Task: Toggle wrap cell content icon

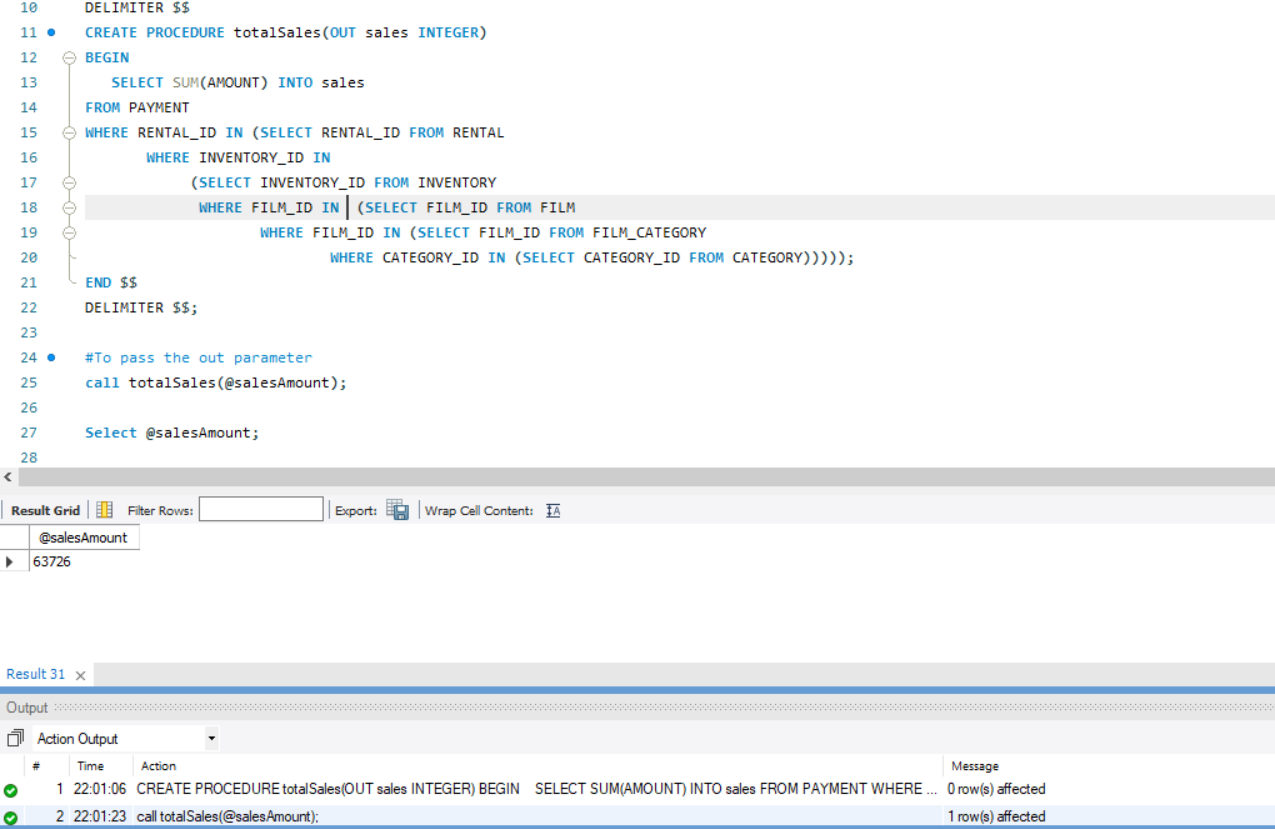Action: 553,510
